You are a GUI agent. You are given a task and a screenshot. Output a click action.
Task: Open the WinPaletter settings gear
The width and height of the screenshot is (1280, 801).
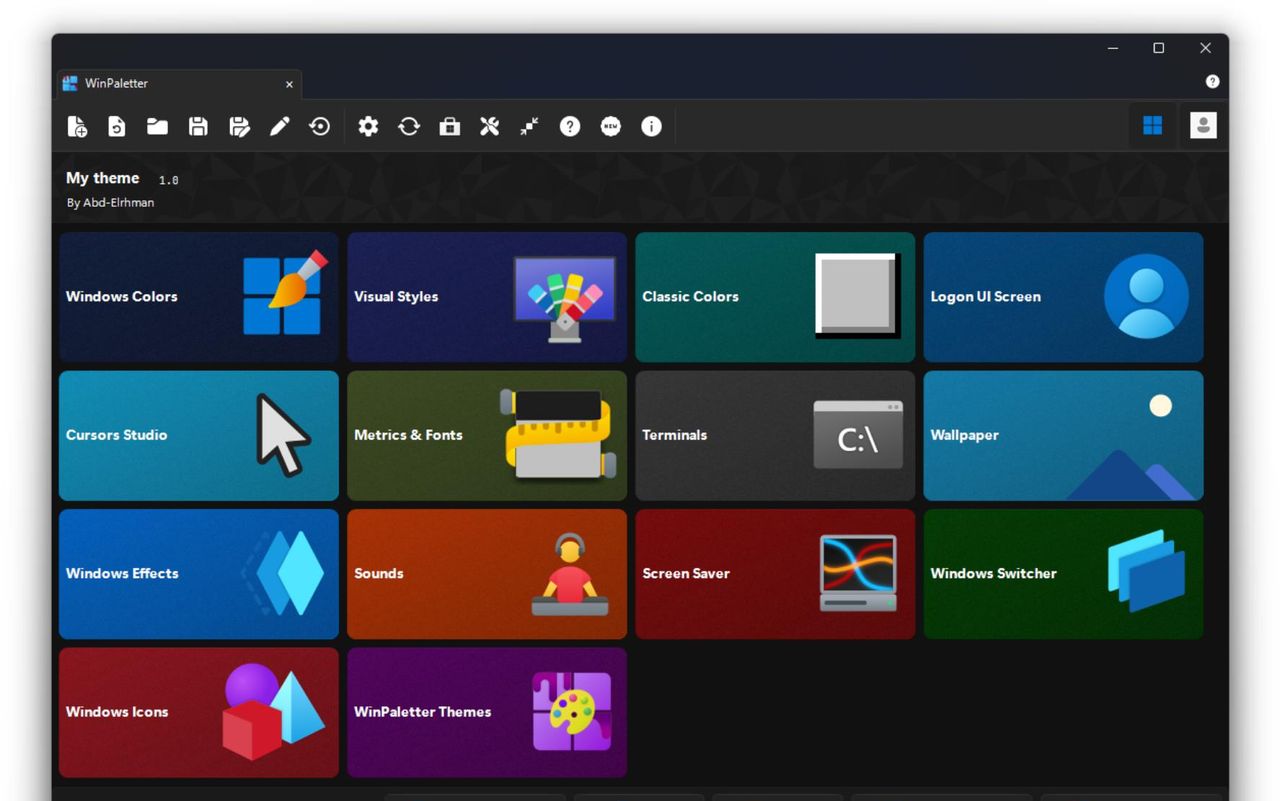(x=368, y=126)
